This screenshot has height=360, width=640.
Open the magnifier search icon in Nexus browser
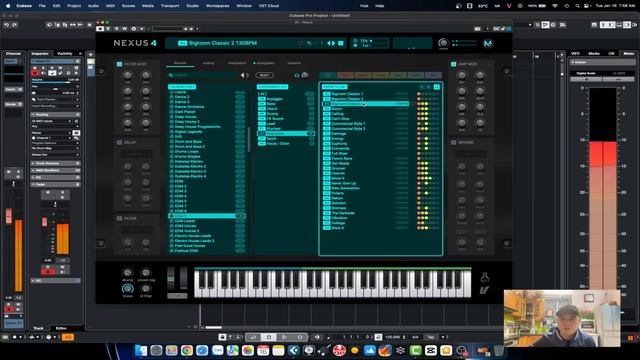click(x=171, y=75)
